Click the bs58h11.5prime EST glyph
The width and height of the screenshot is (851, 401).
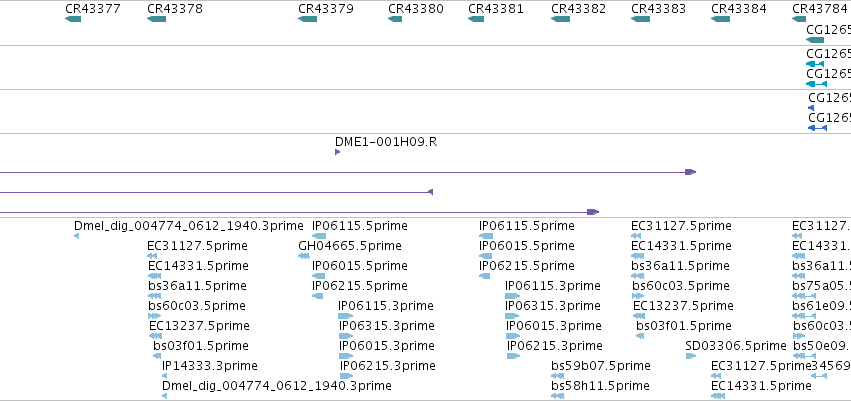pyautogui.click(x=557, y=396)
